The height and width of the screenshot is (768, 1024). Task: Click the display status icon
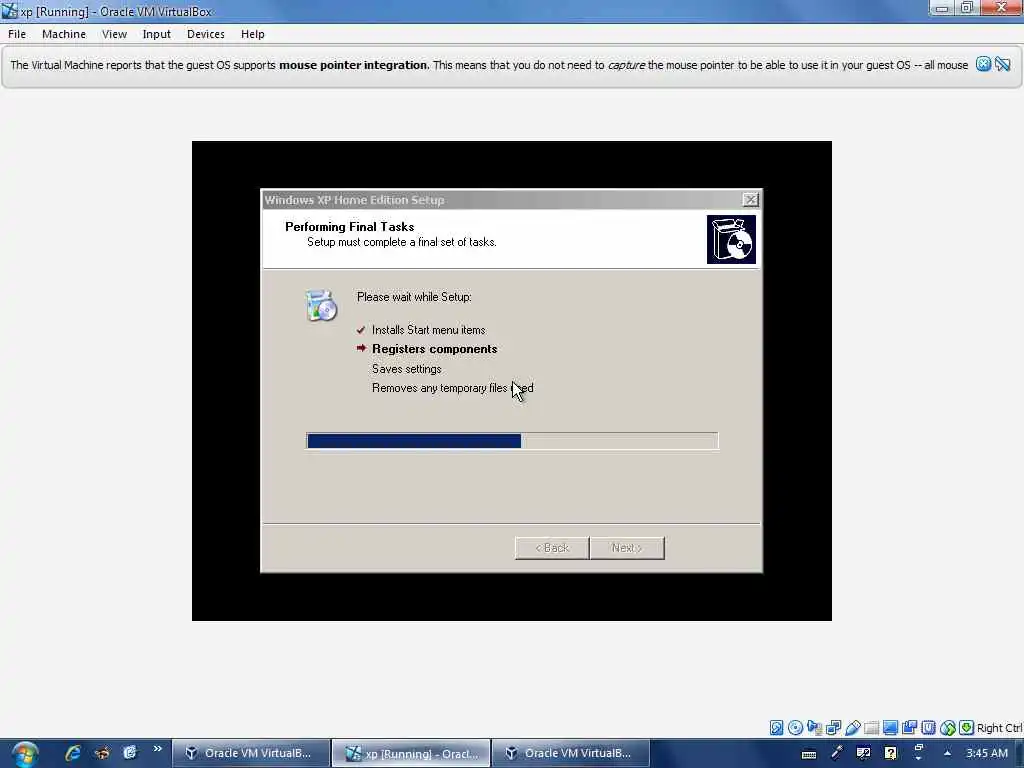(x=890, y=728)
